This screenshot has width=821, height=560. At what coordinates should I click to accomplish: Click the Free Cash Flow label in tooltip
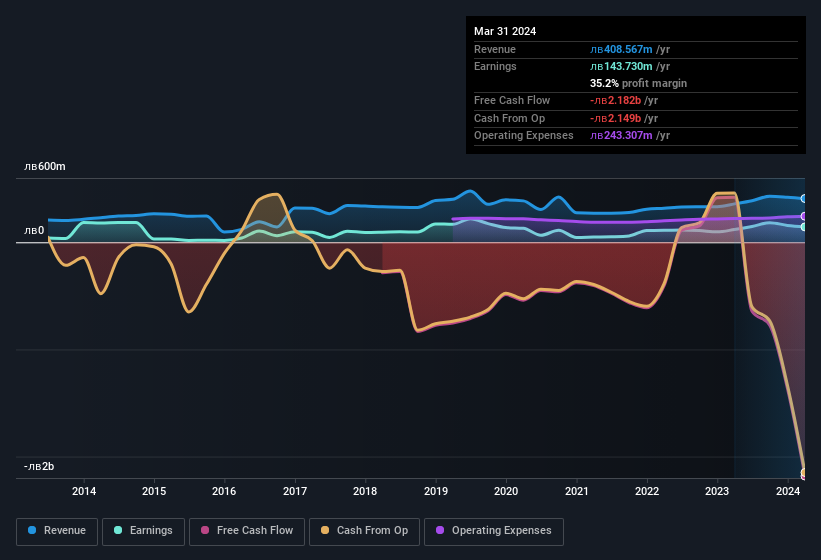coord(512,100)
